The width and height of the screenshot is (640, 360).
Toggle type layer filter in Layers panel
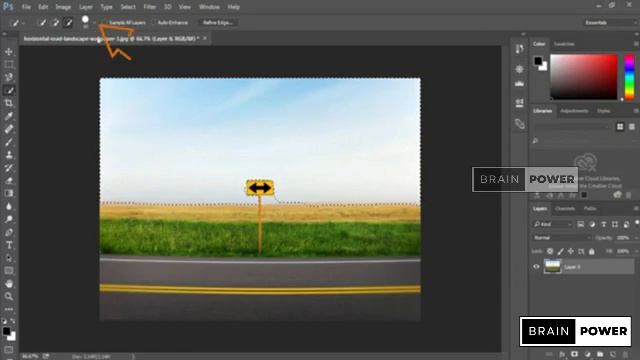coord(603,224)
